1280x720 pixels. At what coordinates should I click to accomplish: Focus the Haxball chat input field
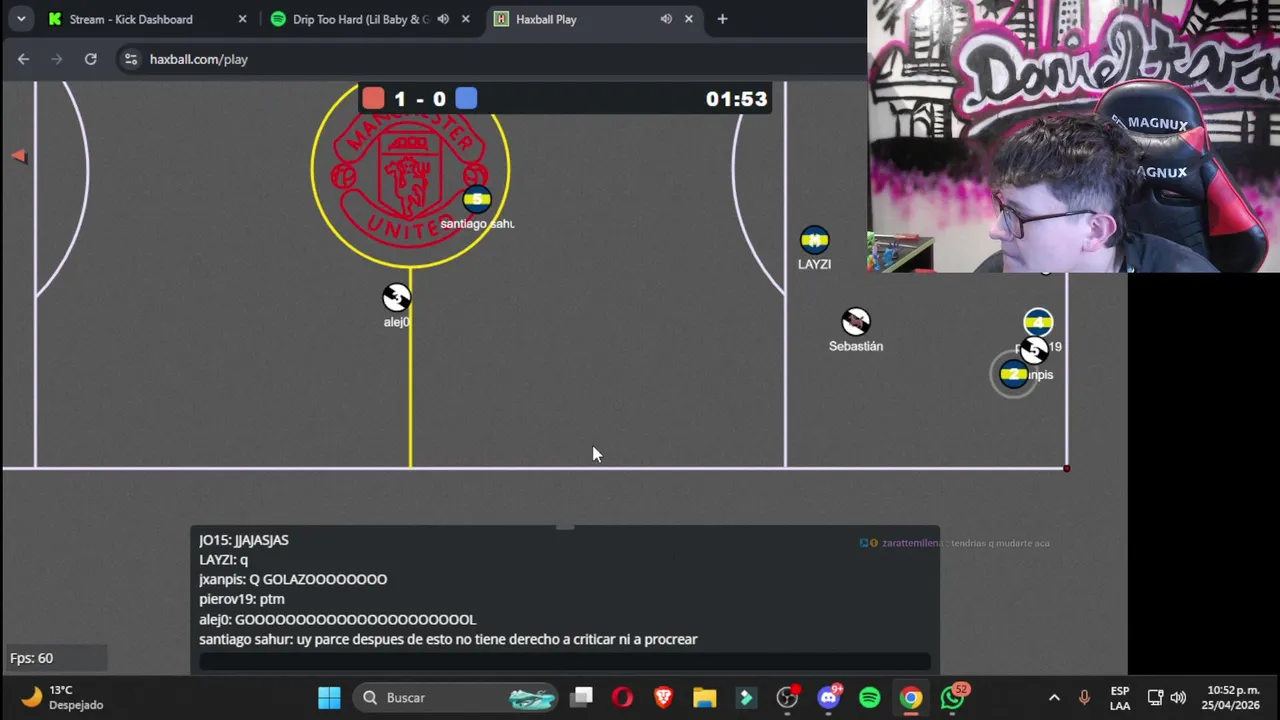[x=565, y=661]
